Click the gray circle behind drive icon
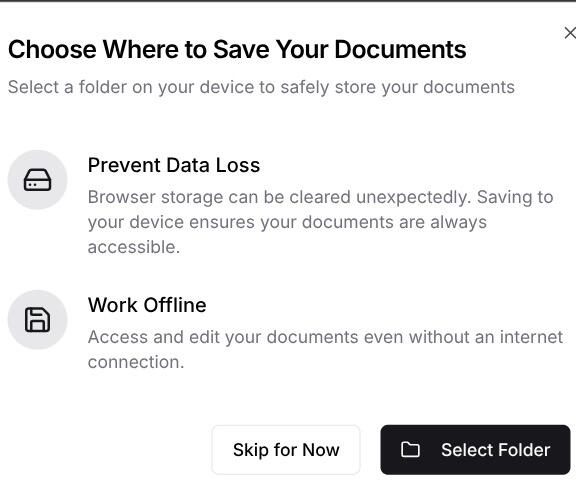This screenshot has height=490, width=576. pyautogui.click(x=37, y=180)
